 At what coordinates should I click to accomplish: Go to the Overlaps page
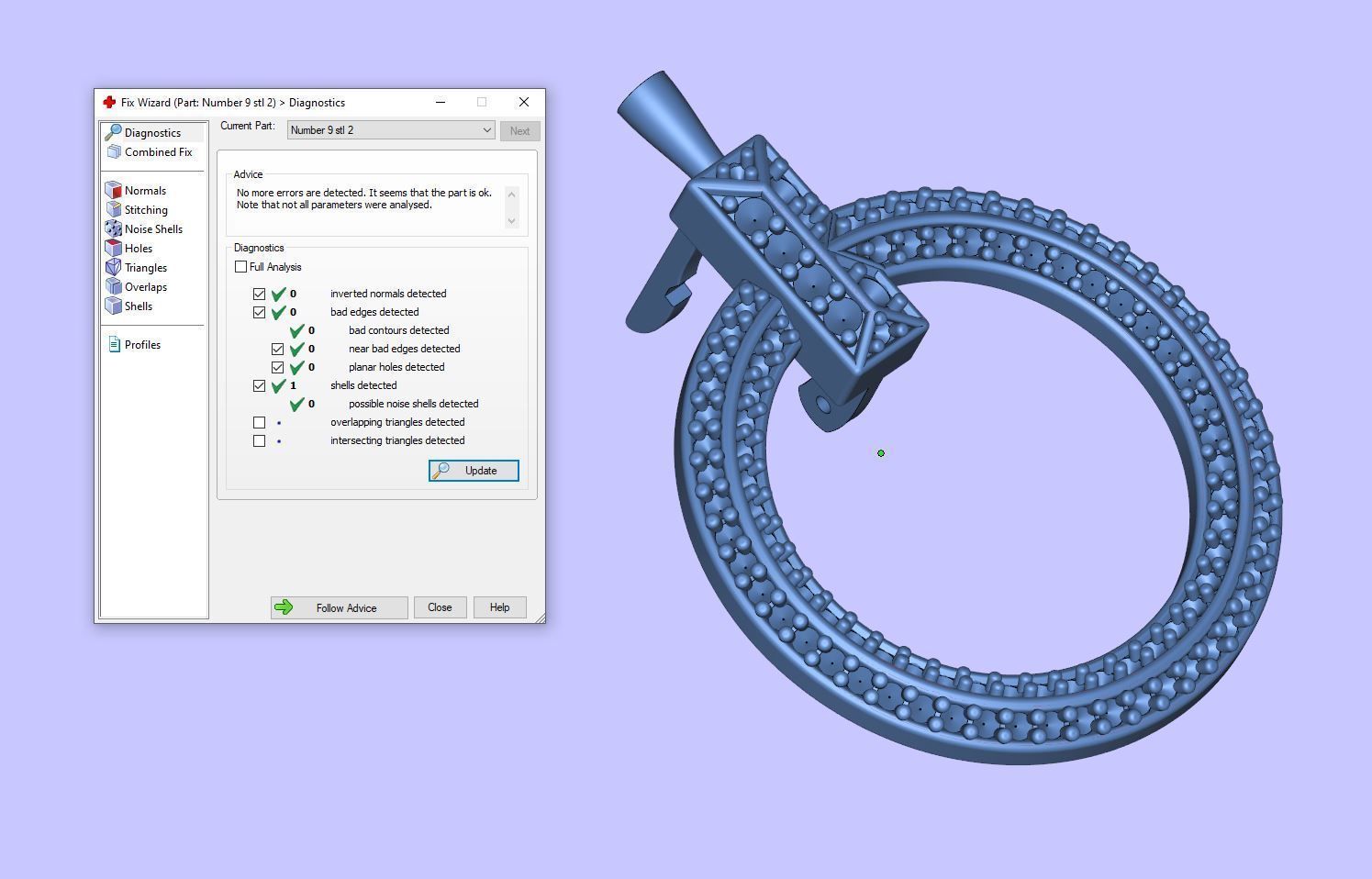coord(146,287)
